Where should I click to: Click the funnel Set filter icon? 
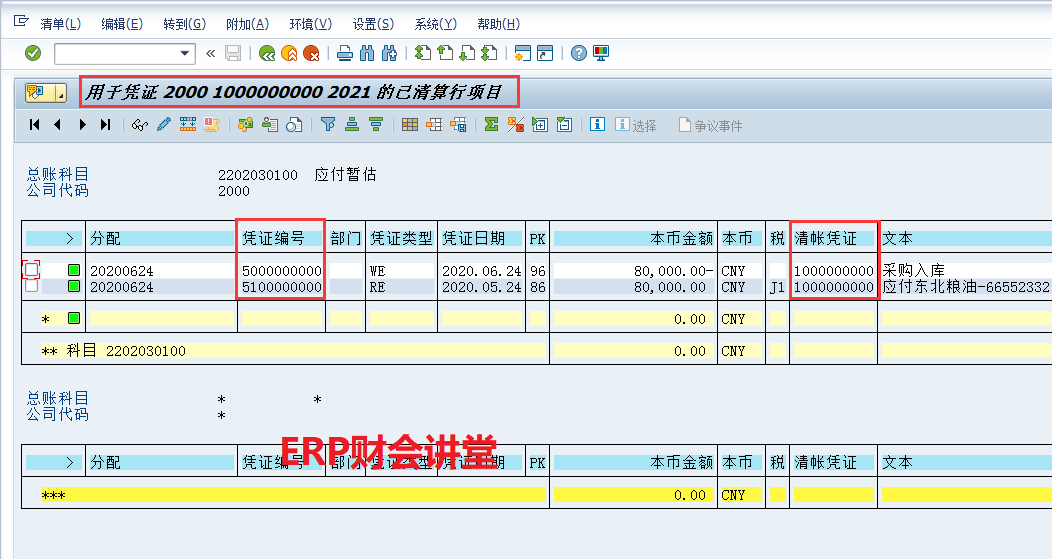click(327, 125)
